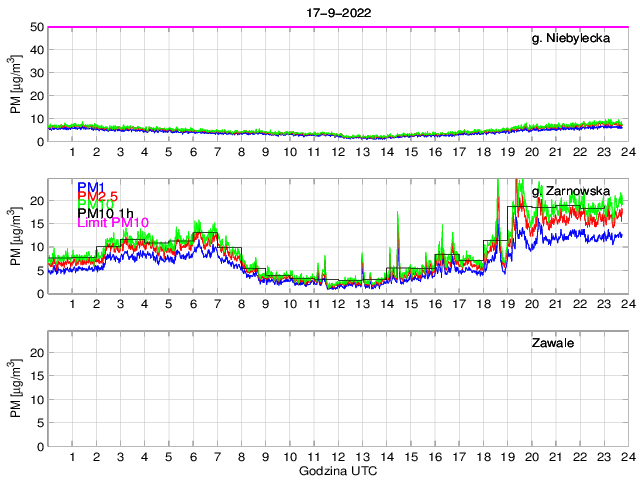This screenshot has height=480, width=640.
Task: Click the magenta Limit PM10 legend entry
Action: (113, 223)
